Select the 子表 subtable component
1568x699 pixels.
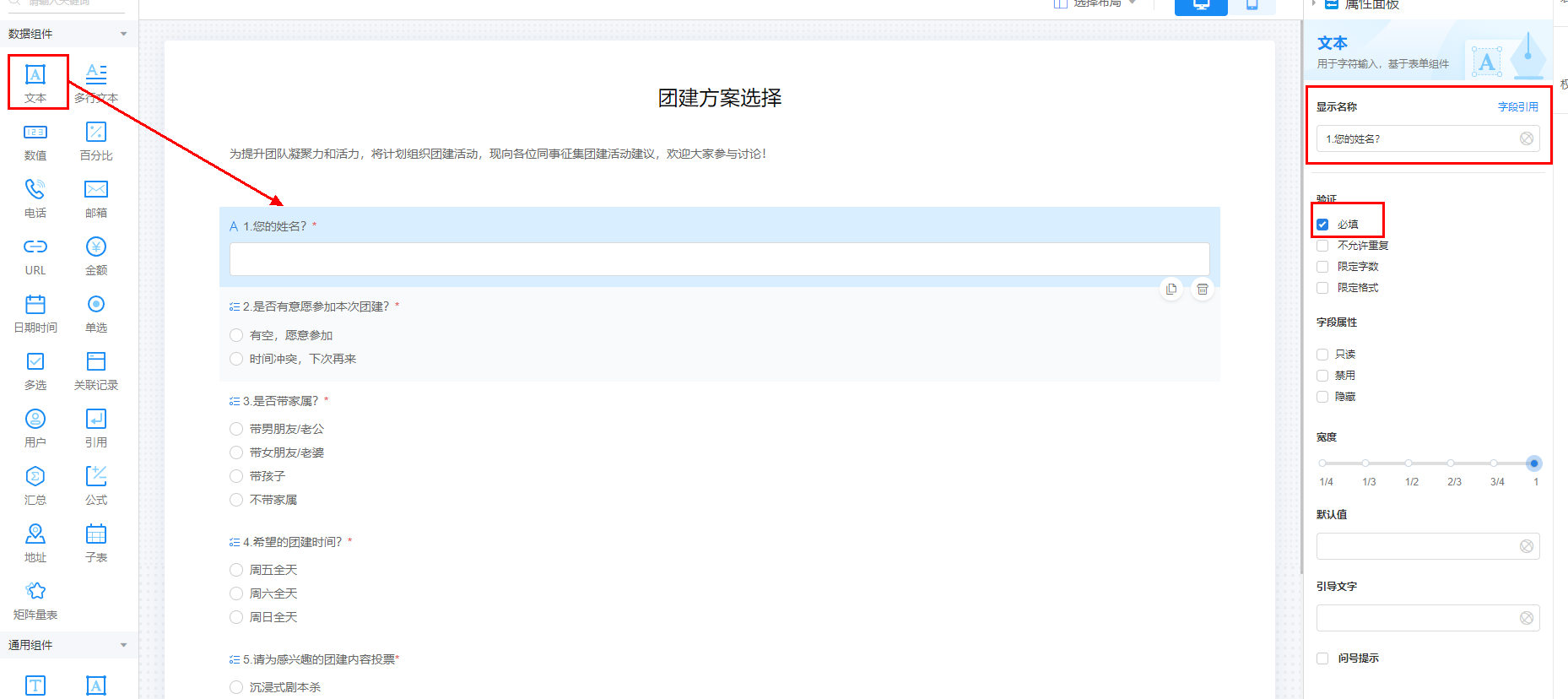point(96,543)
